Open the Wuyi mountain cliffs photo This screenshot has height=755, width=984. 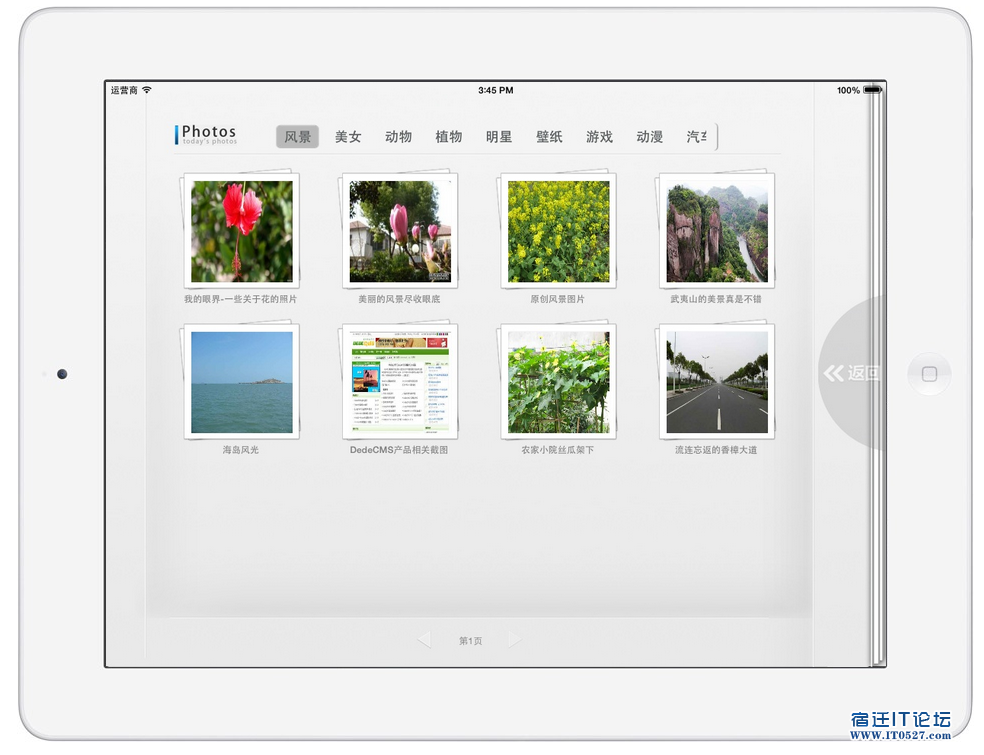[717, 232]
